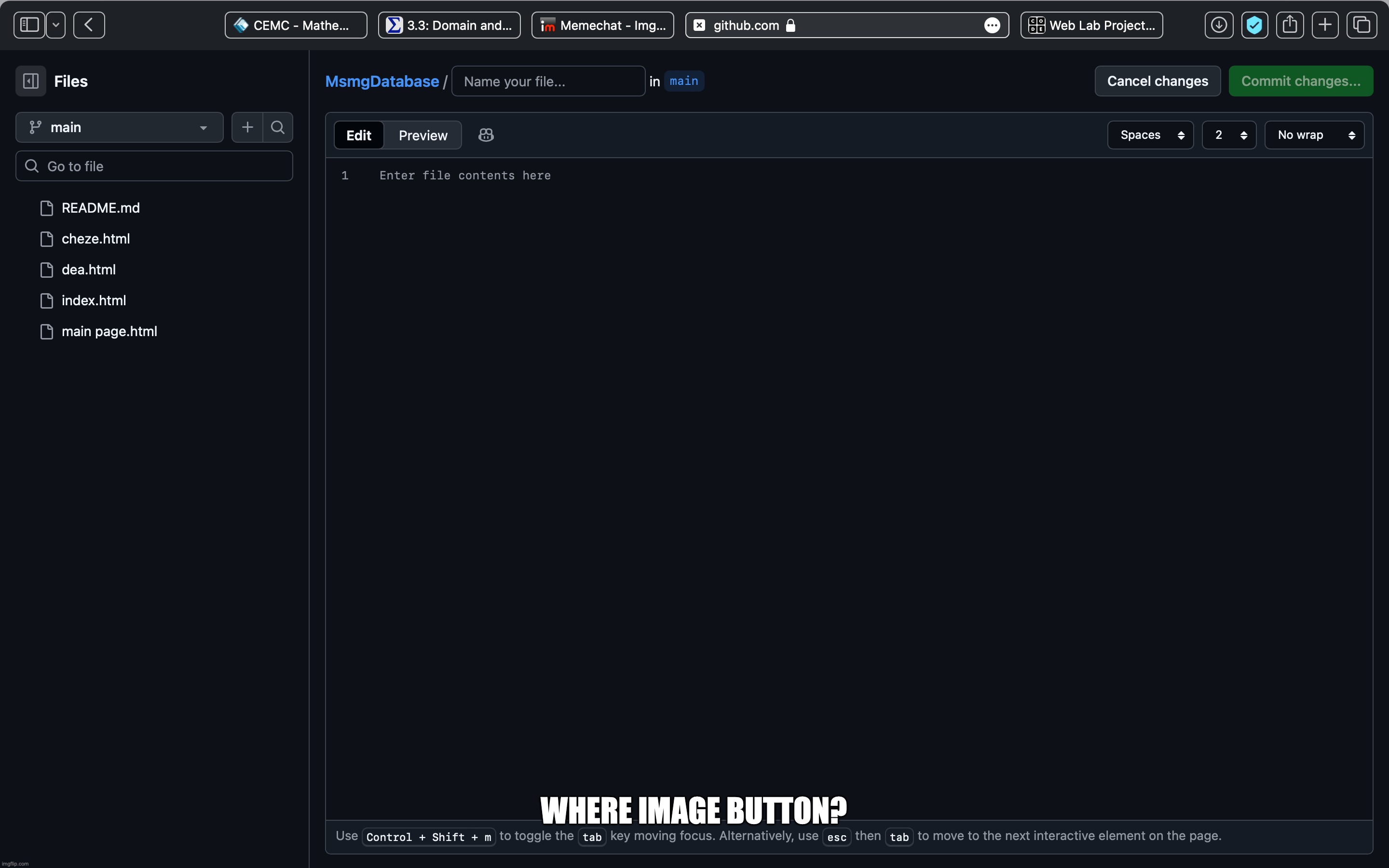1389x868 pixels.
Task: Change the indent size dropdown
Action: point(1229,135)
